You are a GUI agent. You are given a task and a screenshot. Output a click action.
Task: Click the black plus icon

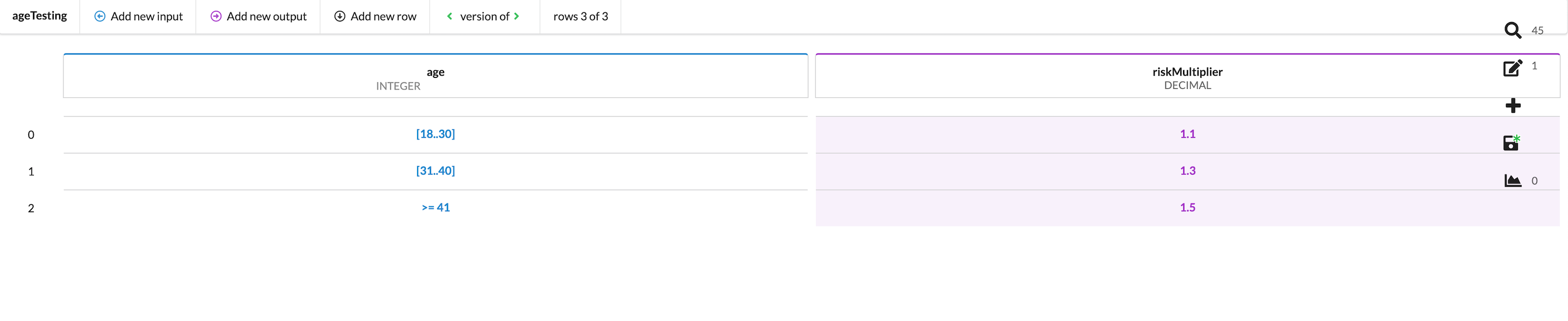1513,106
